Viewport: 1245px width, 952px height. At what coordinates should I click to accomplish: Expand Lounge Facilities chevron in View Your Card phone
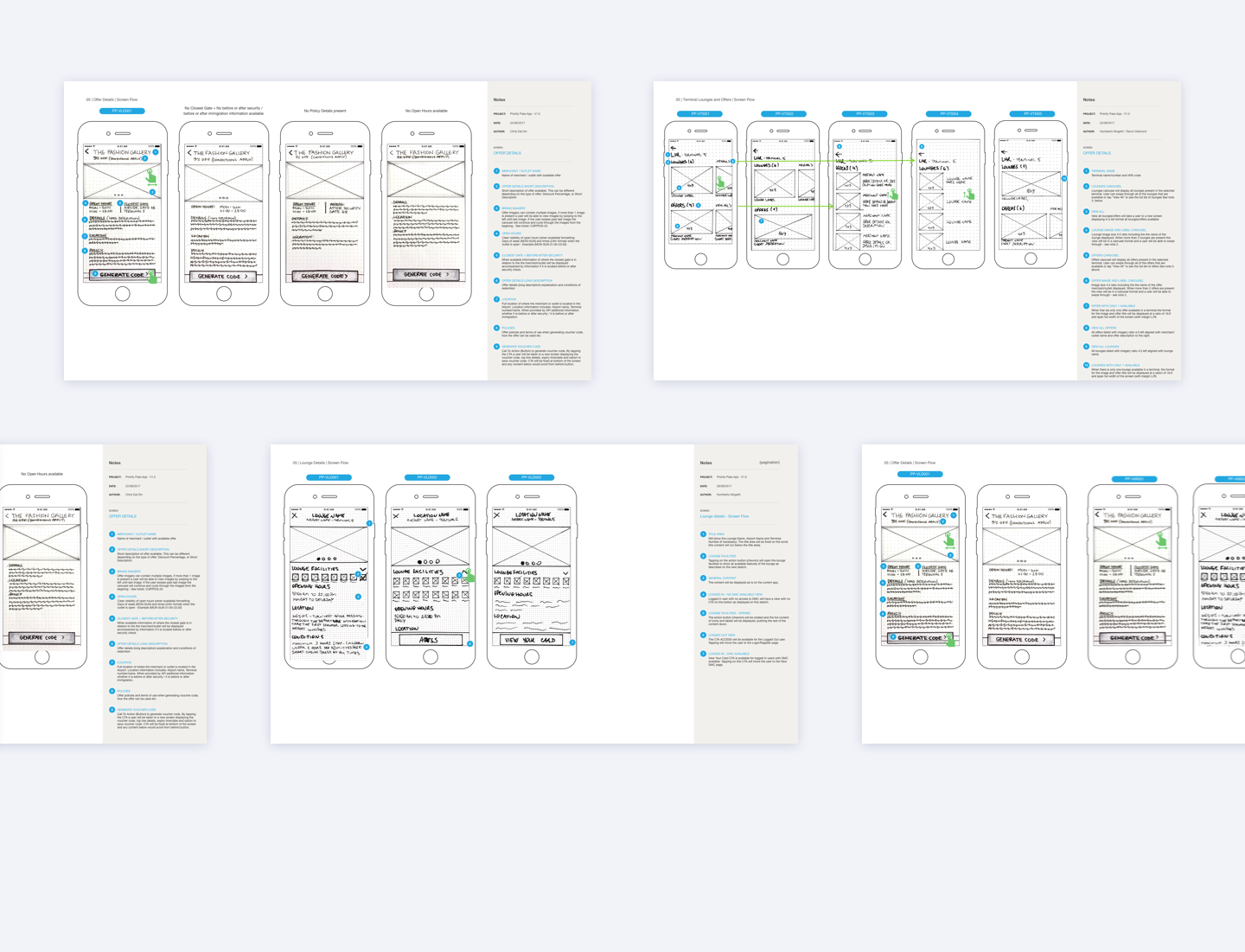(565, 572)
